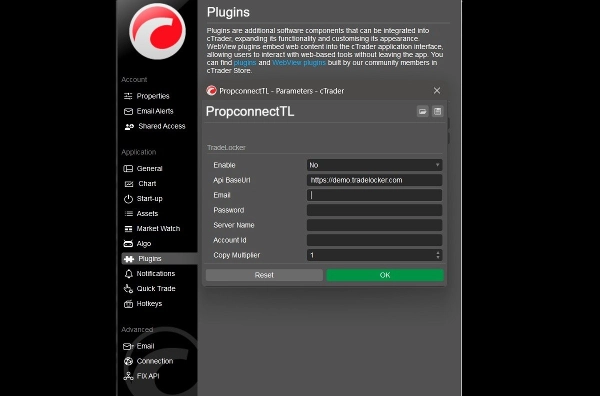Click the PropconnectTL heading text
600x396 pixels.
250,111
